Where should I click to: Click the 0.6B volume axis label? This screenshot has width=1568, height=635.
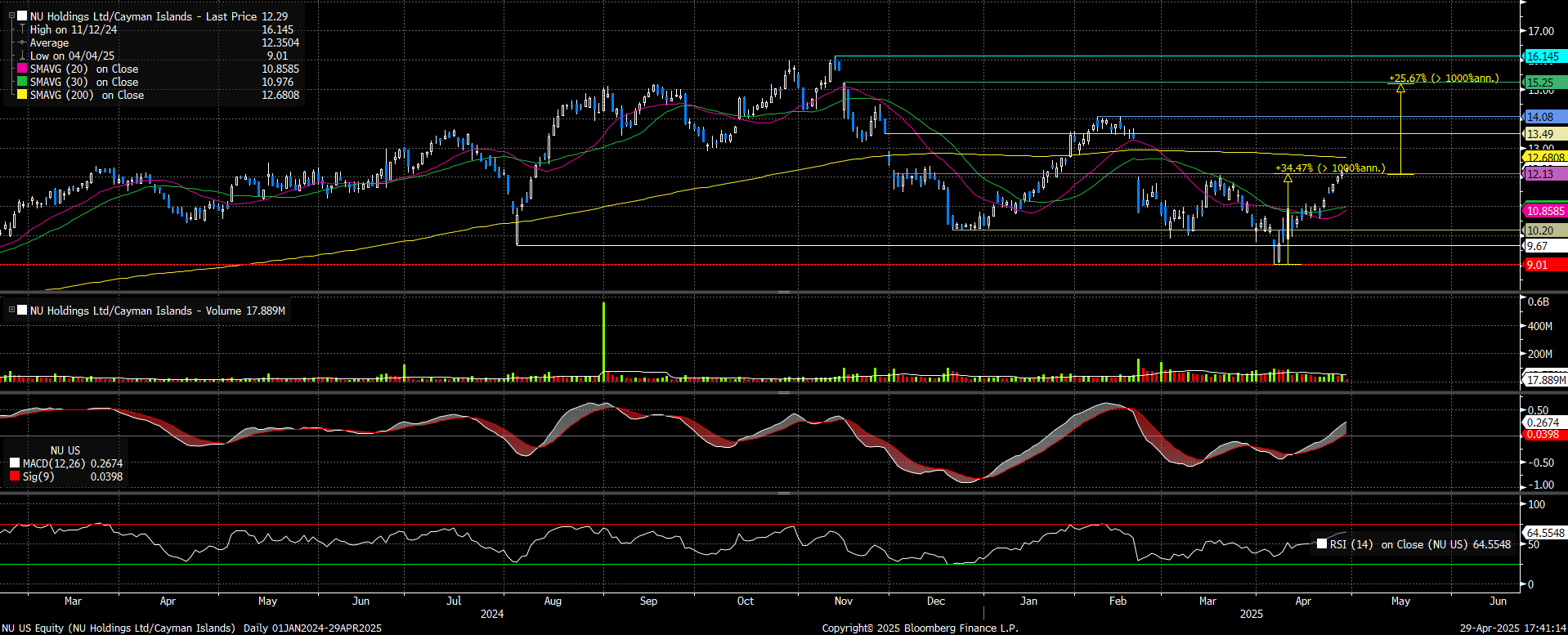1539,302
